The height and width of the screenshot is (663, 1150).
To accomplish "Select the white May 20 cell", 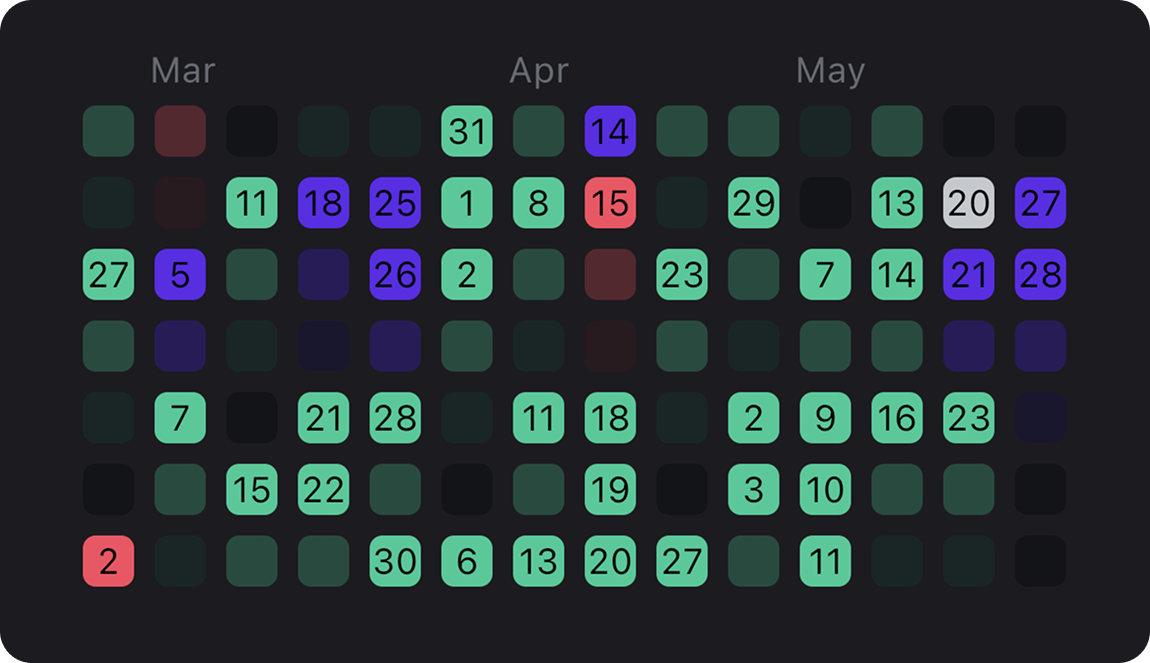I will click(968, 203).
